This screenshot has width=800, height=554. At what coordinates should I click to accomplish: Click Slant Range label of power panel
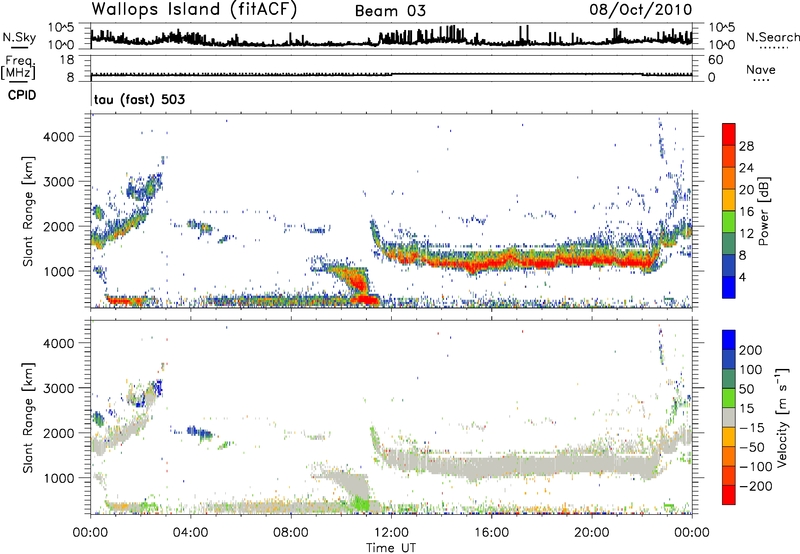point(28,211)
